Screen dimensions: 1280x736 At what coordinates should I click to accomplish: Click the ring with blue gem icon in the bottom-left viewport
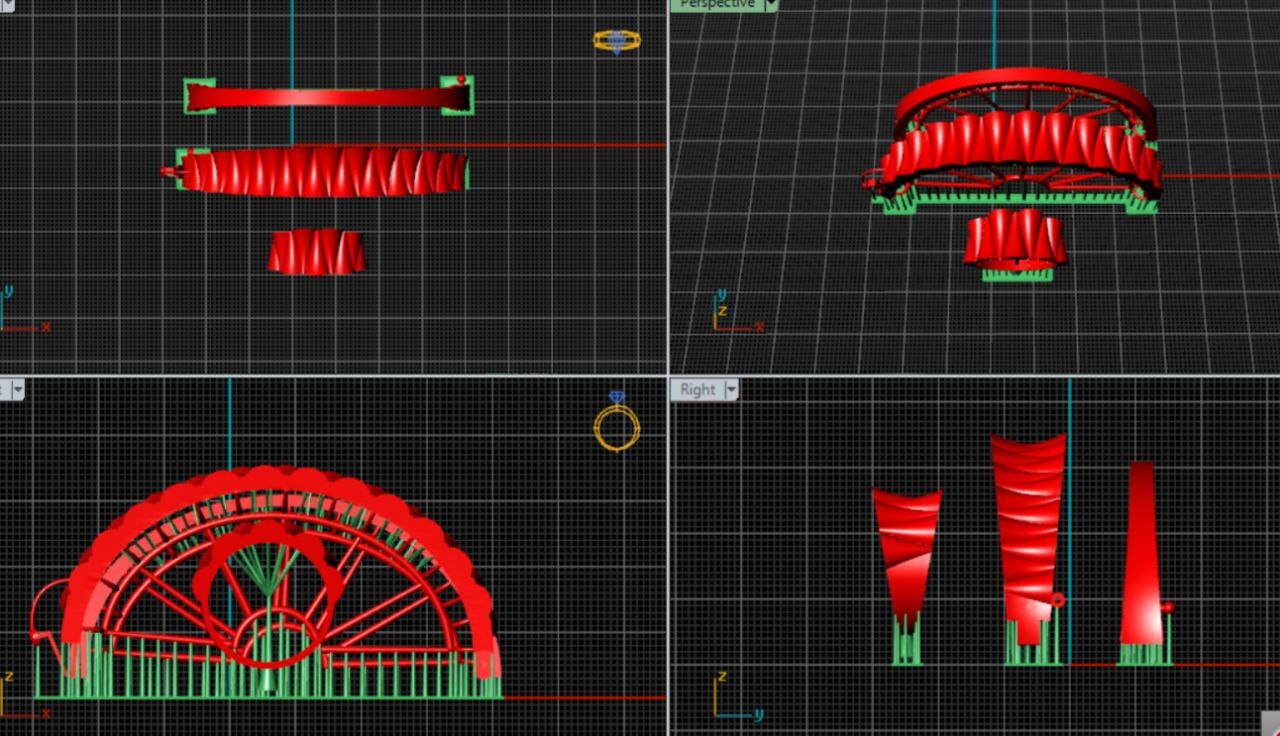pos(616,422)
